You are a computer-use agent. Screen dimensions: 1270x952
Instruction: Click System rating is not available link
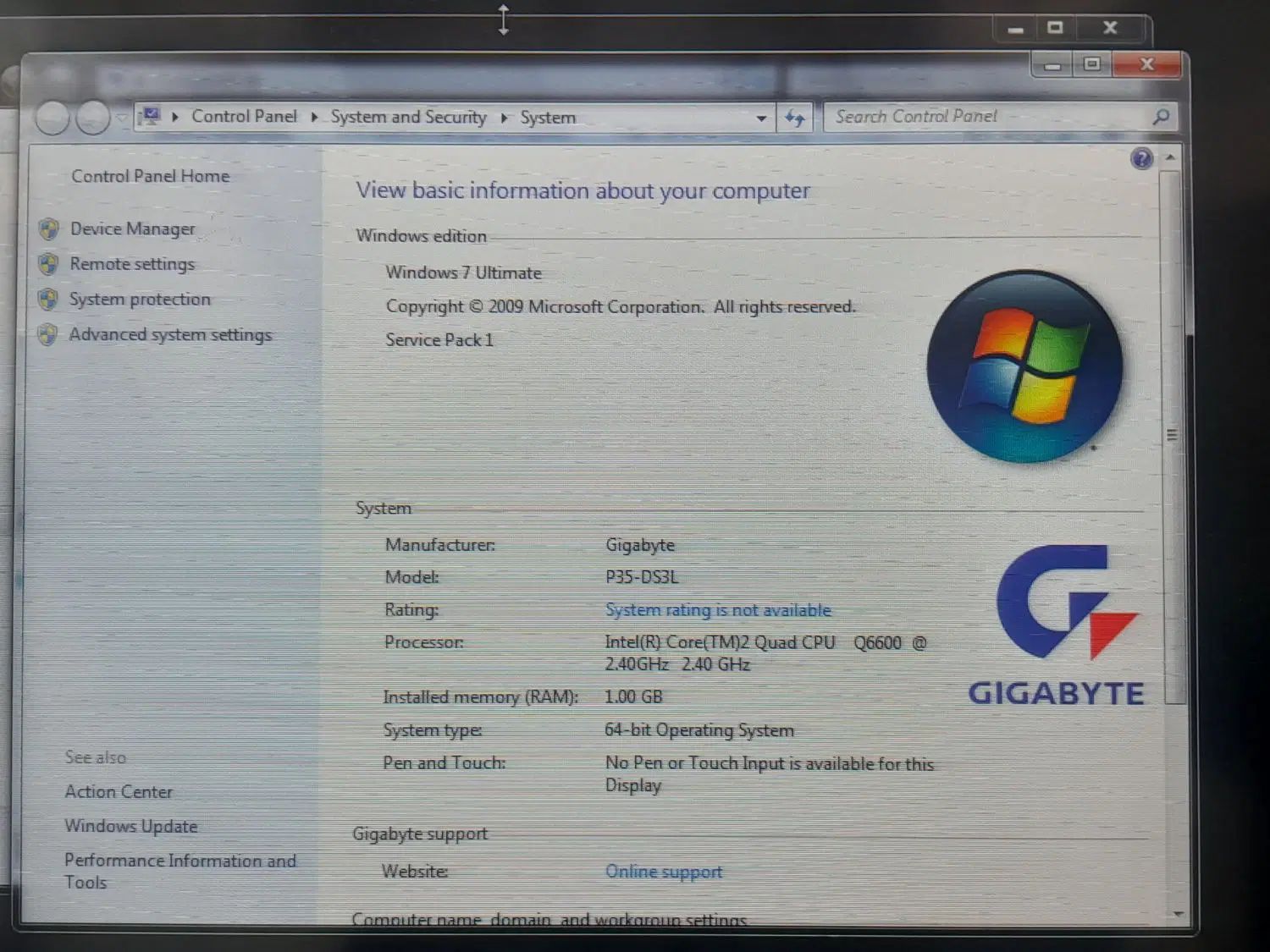pos(718,610)
